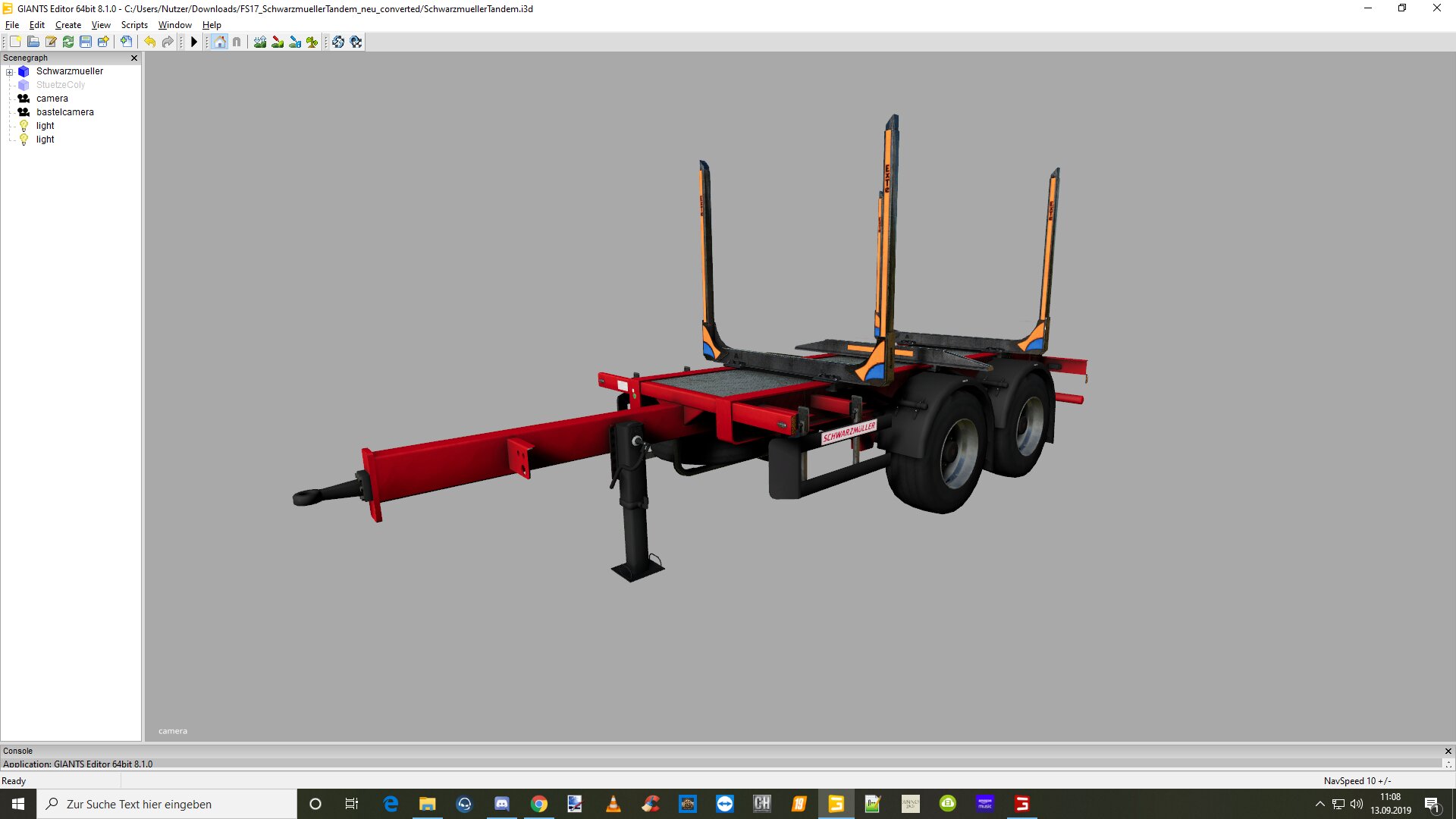
Task: Click the Save floppy disk icon
Action: 86,42
